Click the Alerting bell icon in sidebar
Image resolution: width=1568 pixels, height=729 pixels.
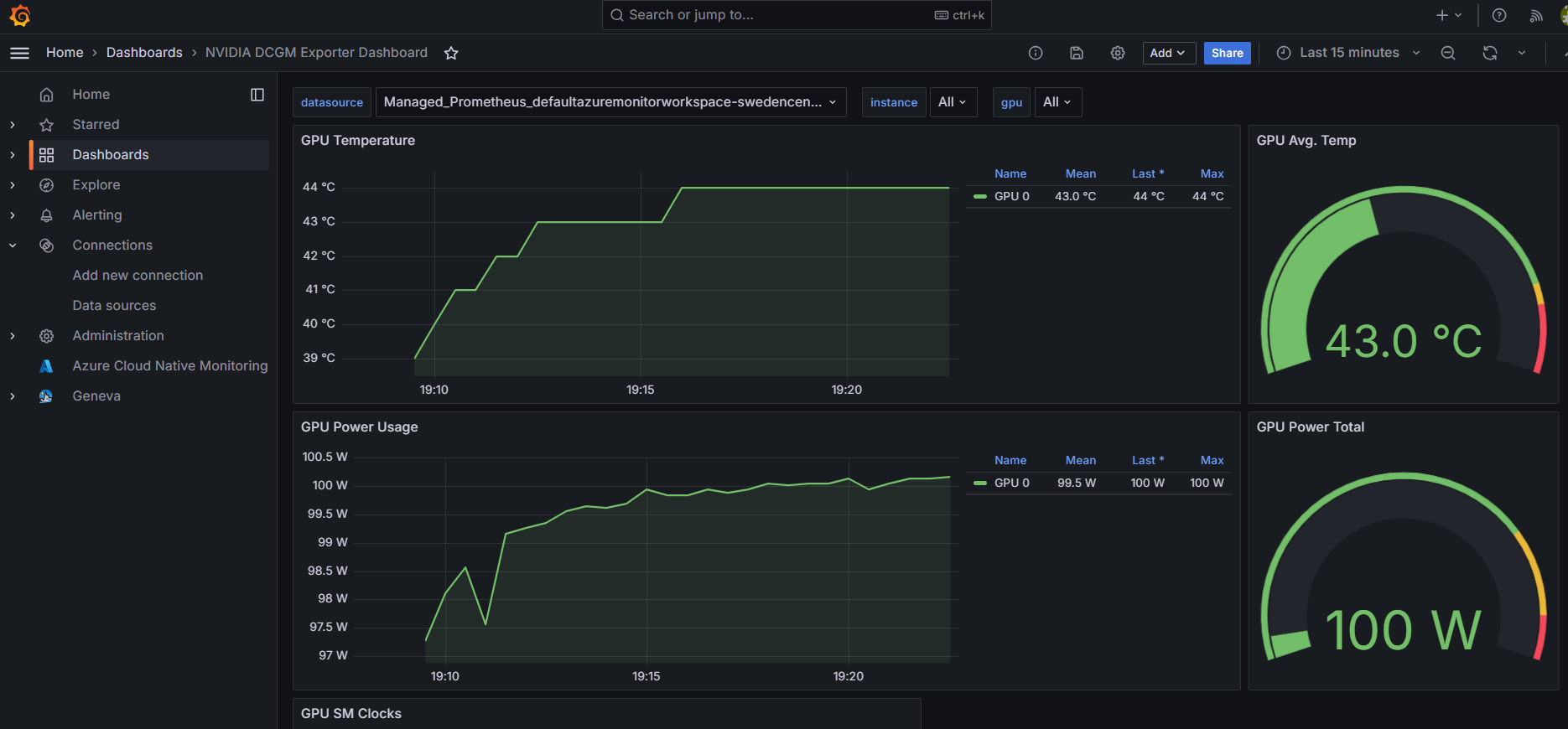click(47, 215)
